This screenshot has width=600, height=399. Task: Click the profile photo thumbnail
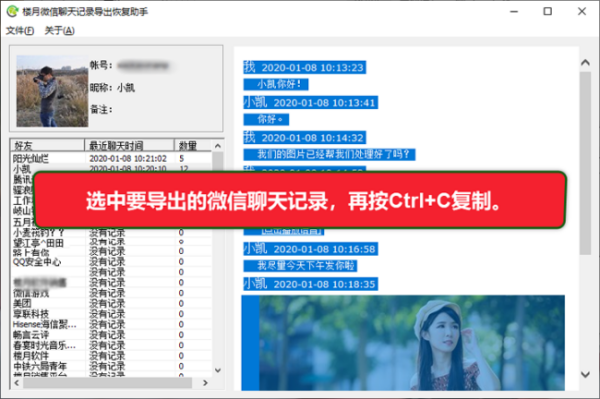coord(52,91)
